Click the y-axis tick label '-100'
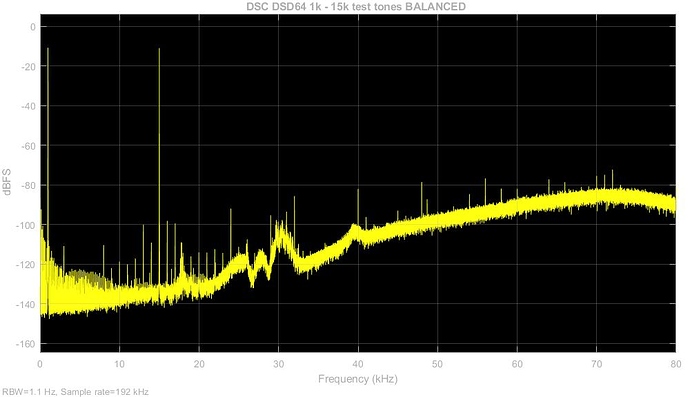 pos(26,225)
